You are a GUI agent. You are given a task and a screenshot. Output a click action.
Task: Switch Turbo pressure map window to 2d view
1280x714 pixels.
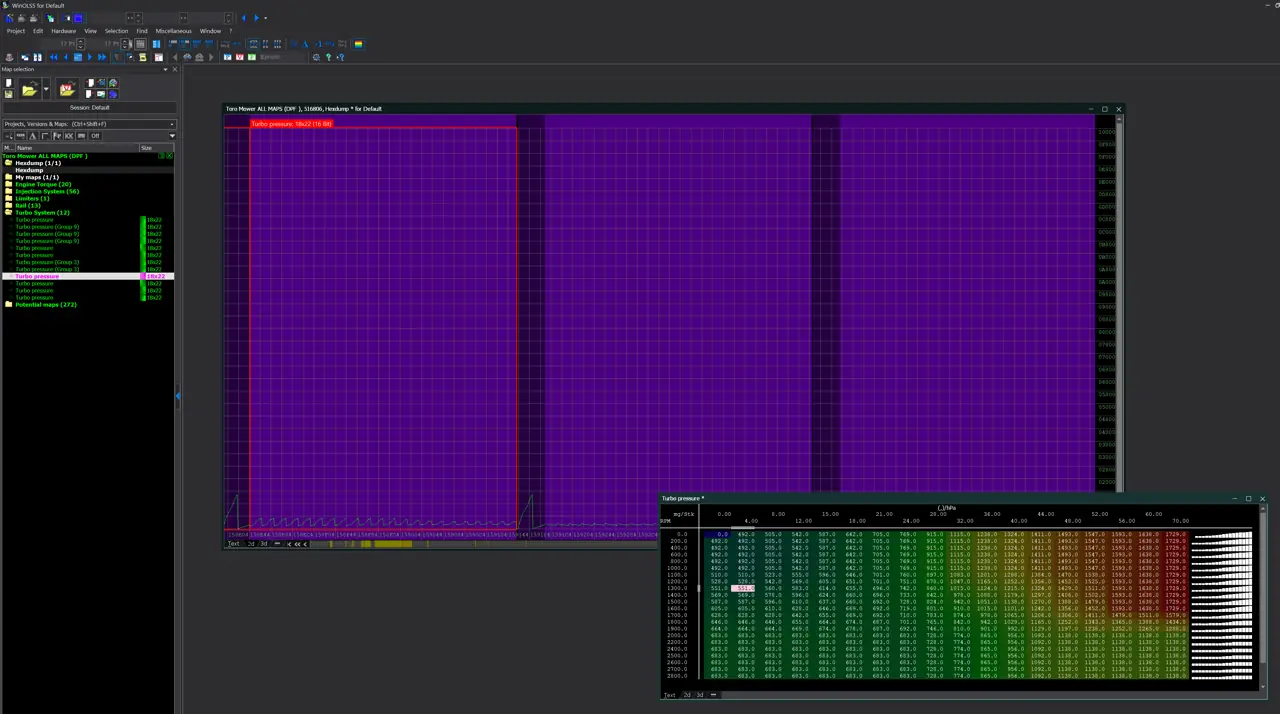pyautogui.click(x=687, y=695)
